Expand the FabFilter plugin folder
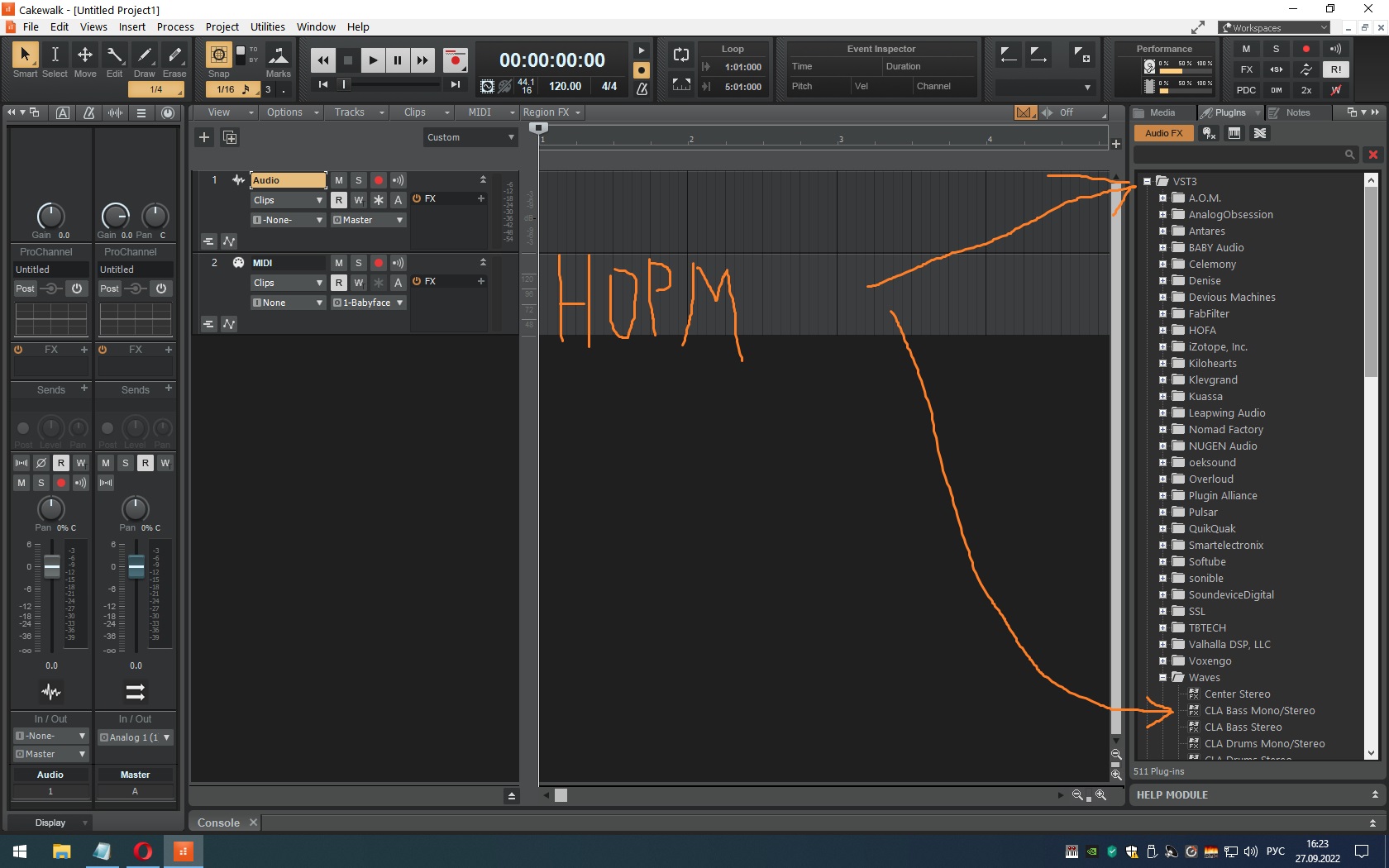Image resolution: width=1389 pixels, height=868 pixels. click(1162, 314)
